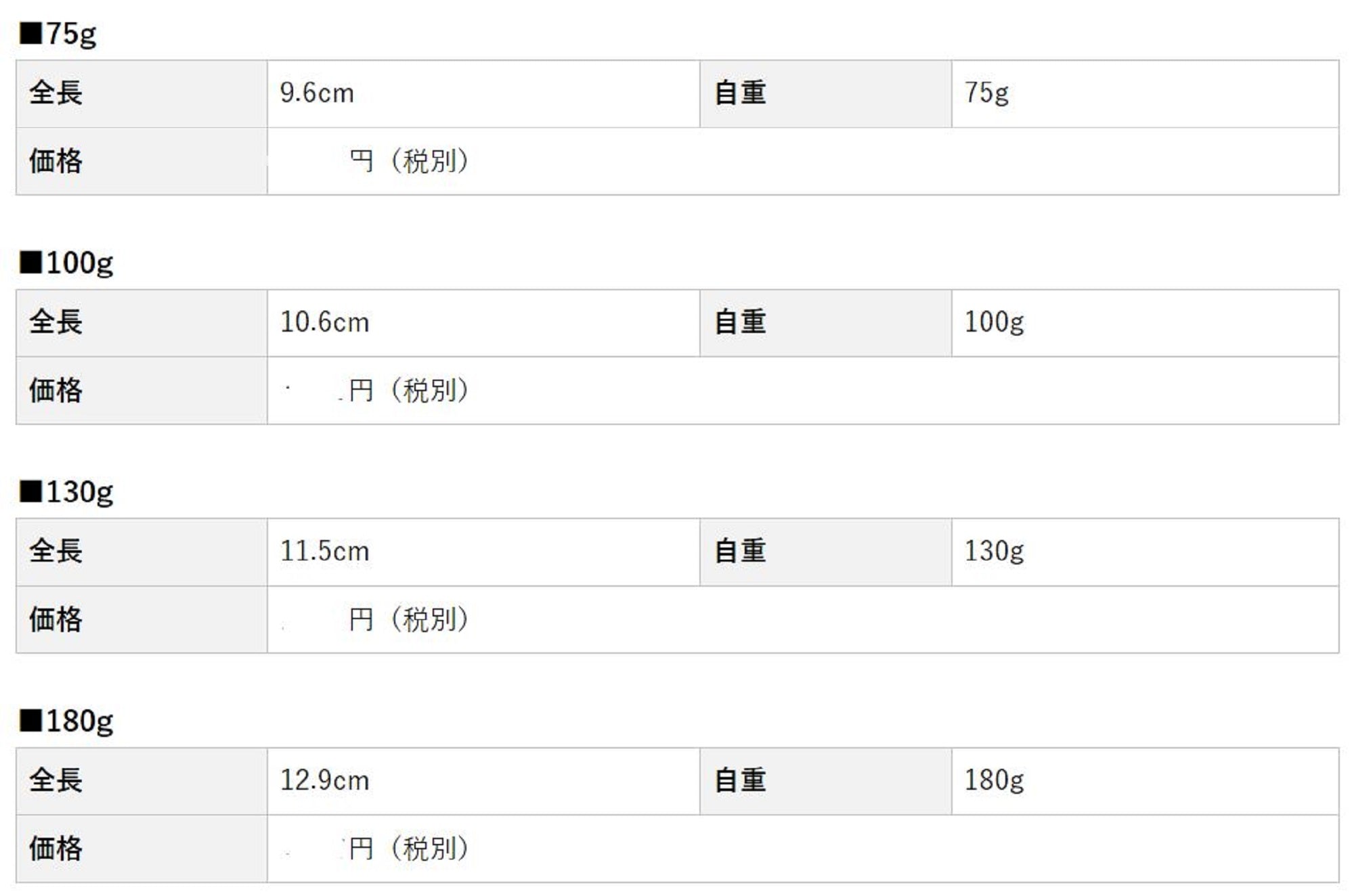
Task: Click the ■100g section heading
Action: 66,263
